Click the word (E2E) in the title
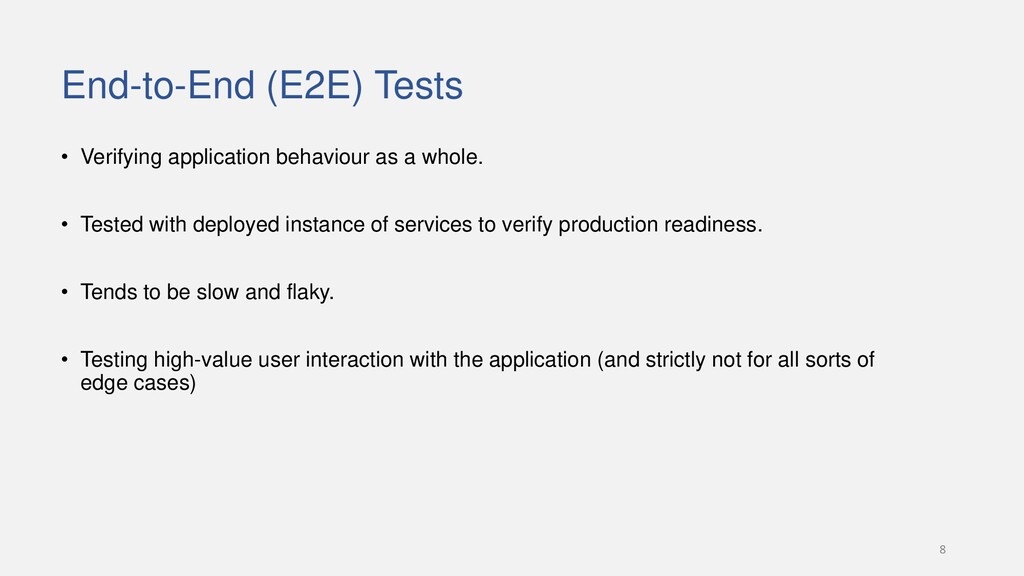This screenshot has height=576, width=1024. [x=314, y=86]
